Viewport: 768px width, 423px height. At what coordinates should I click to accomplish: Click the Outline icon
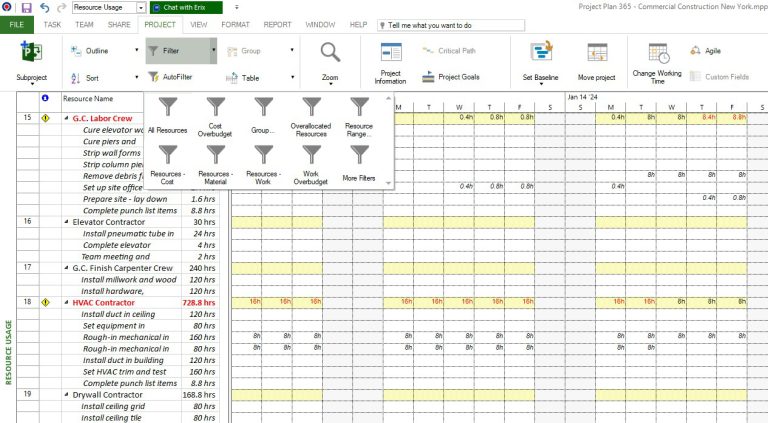tap(76, 50)
